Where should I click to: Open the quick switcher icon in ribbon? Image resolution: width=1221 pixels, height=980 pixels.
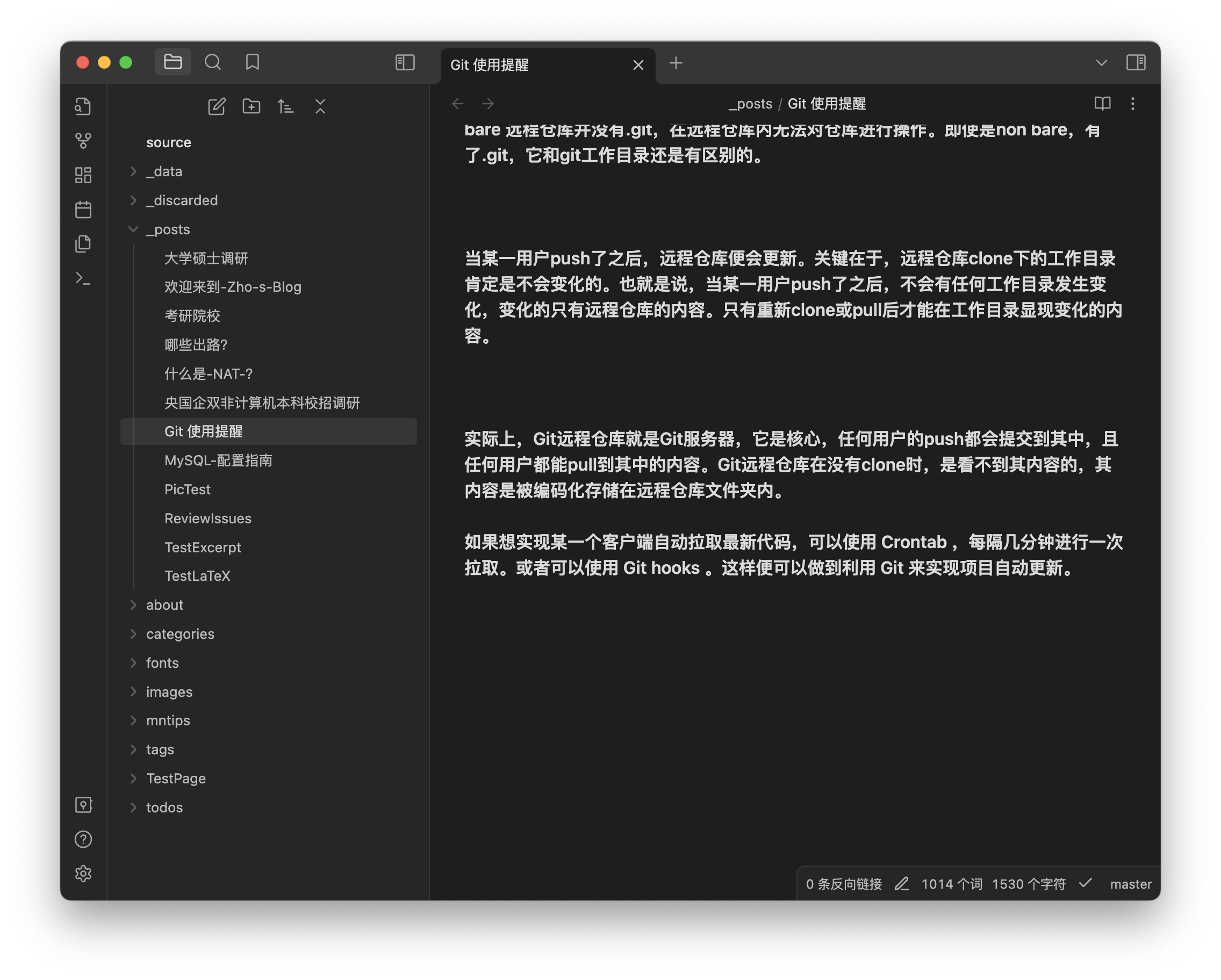point(83,106)
